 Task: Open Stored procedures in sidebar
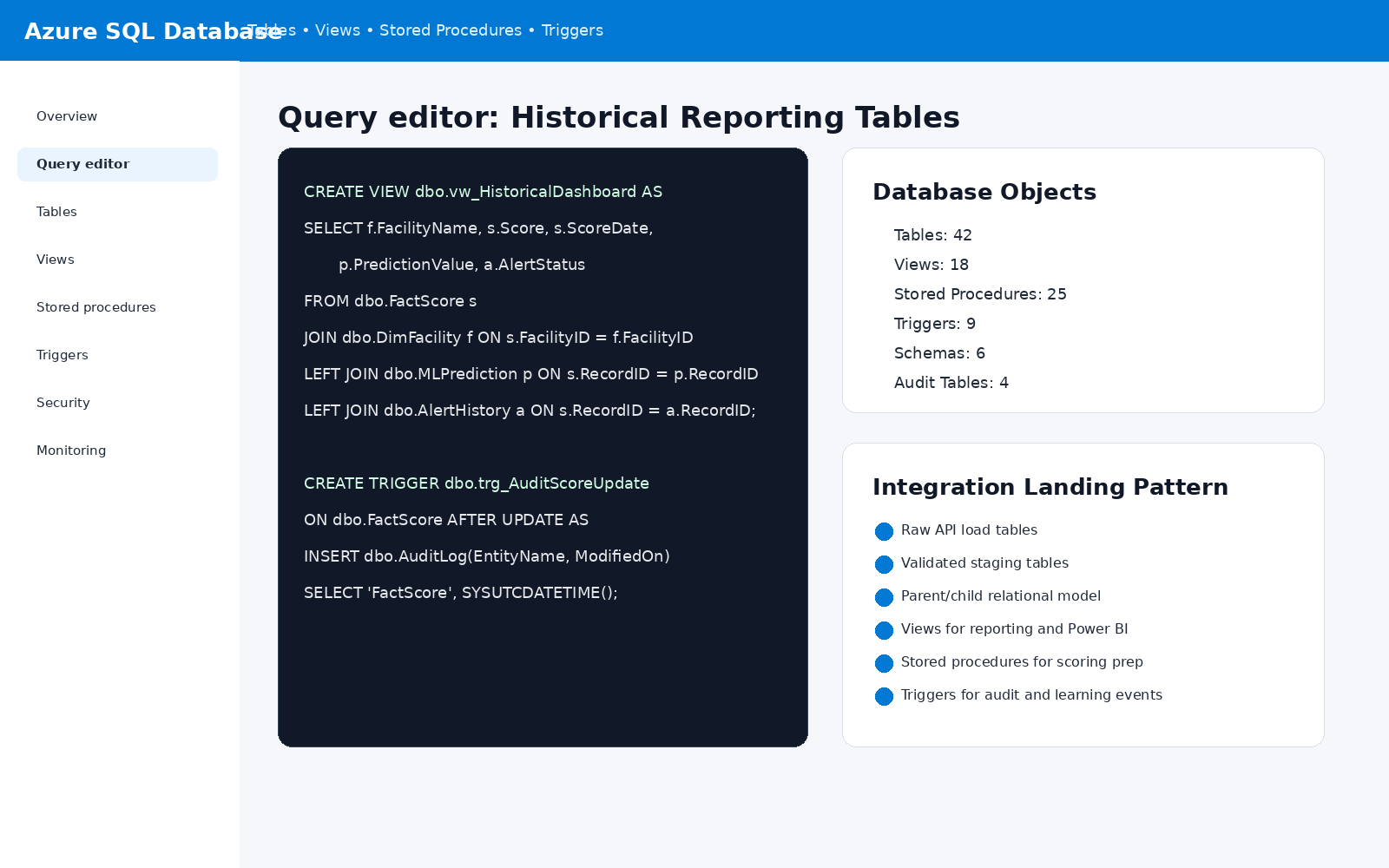tap(117, 307)
